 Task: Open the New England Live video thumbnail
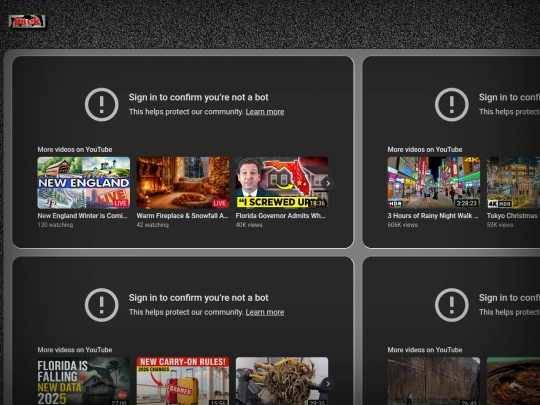84,183
